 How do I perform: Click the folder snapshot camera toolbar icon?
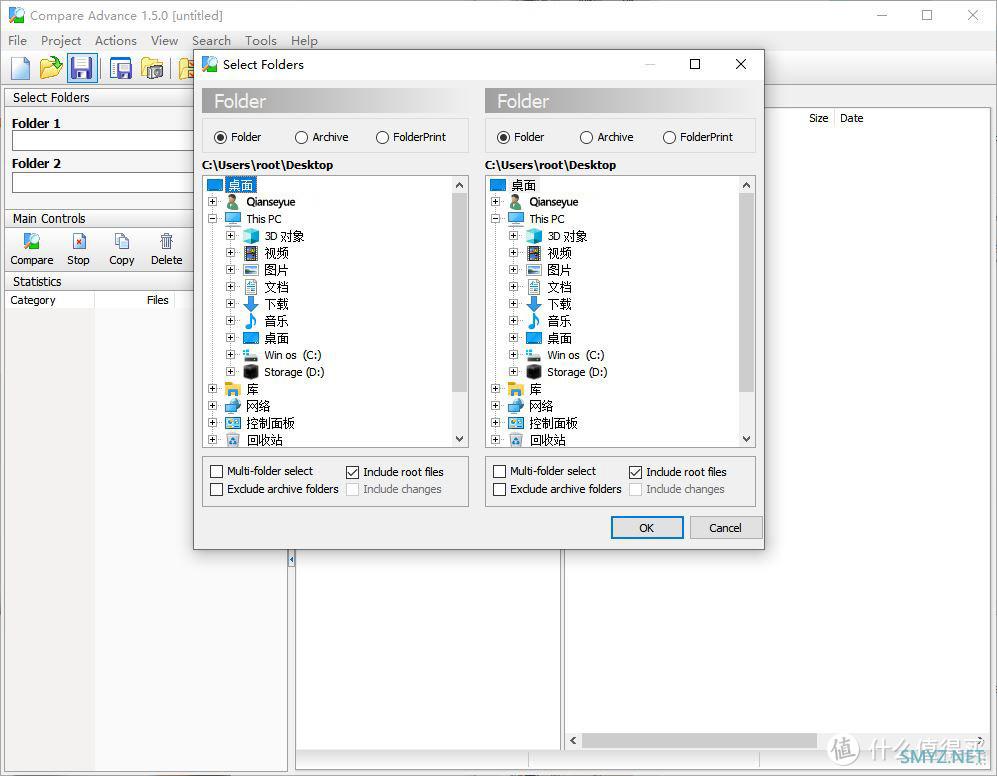pyautogui.click(x=152, y=68)
